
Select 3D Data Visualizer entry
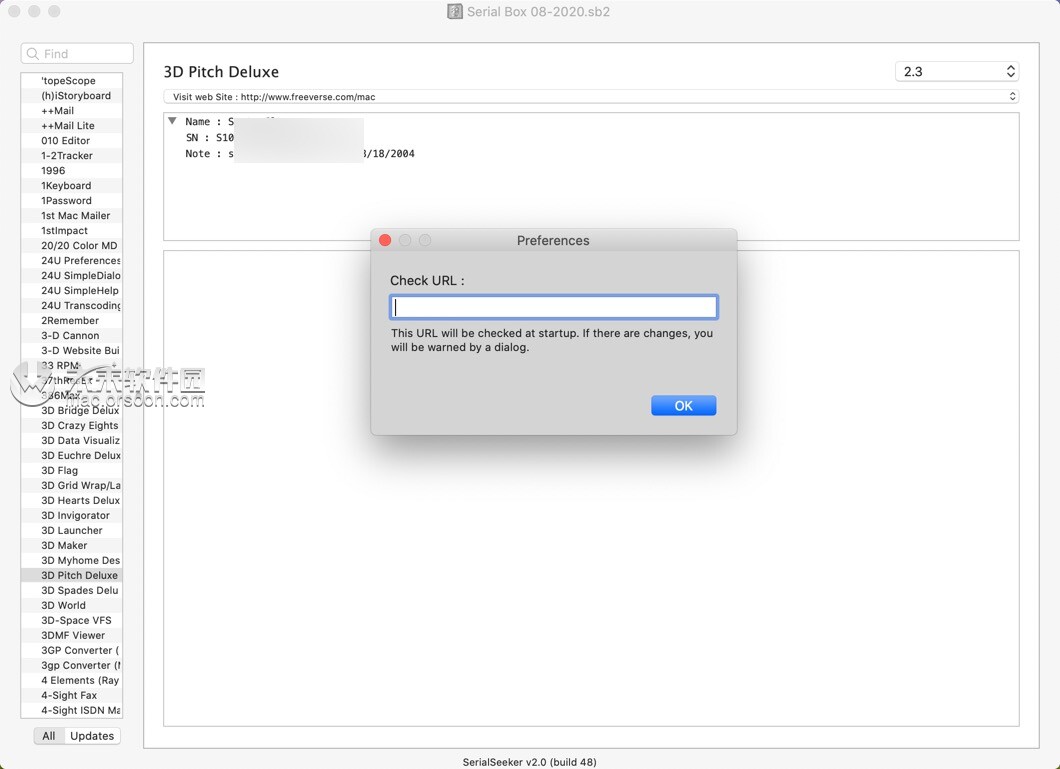[x=72, y=441]
